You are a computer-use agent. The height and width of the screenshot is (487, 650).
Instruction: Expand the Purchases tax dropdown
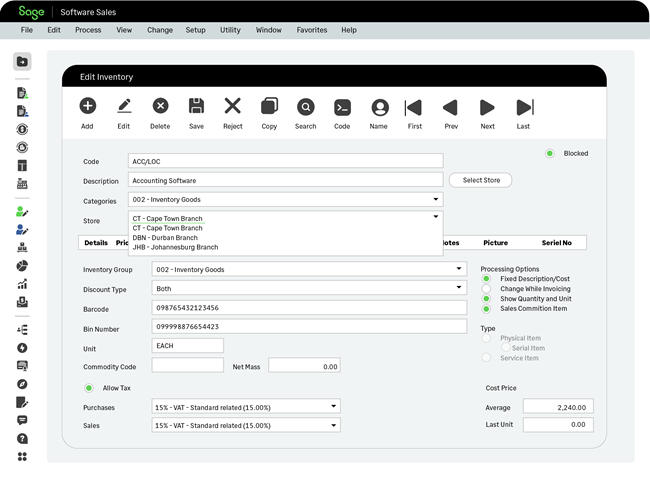[x=333, y=407]
